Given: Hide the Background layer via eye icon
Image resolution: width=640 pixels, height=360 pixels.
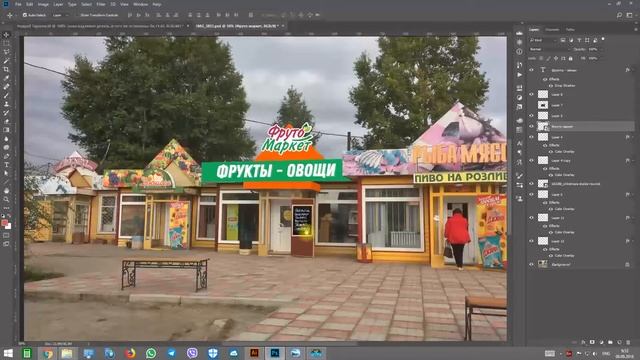Looking at the screenshot, I should point(531,264).
